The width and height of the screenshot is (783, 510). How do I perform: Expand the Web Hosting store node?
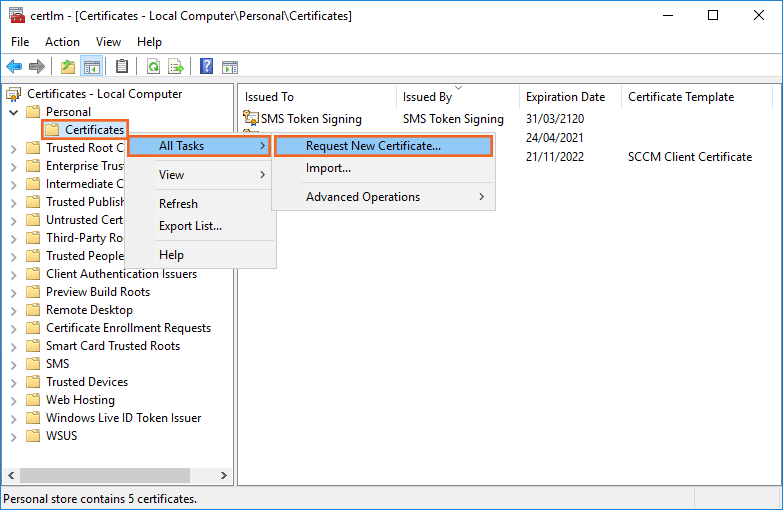coord(14,400)
